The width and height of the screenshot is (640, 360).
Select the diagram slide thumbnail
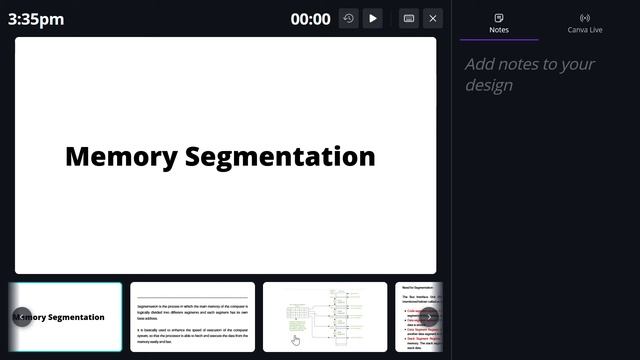point(325,317)
